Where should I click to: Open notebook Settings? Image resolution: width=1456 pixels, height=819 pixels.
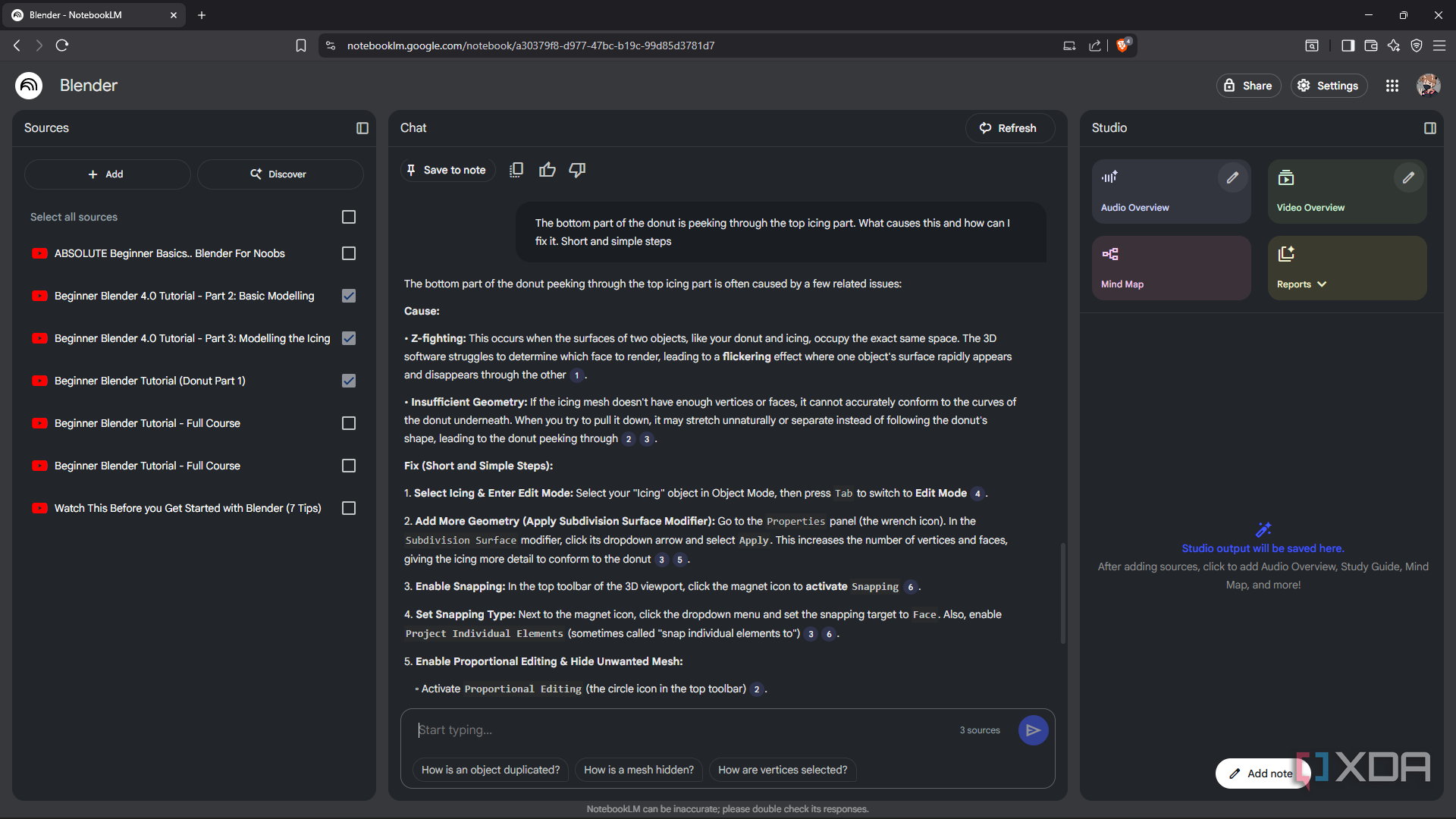pyautogui.click(x=1329, y=86)
